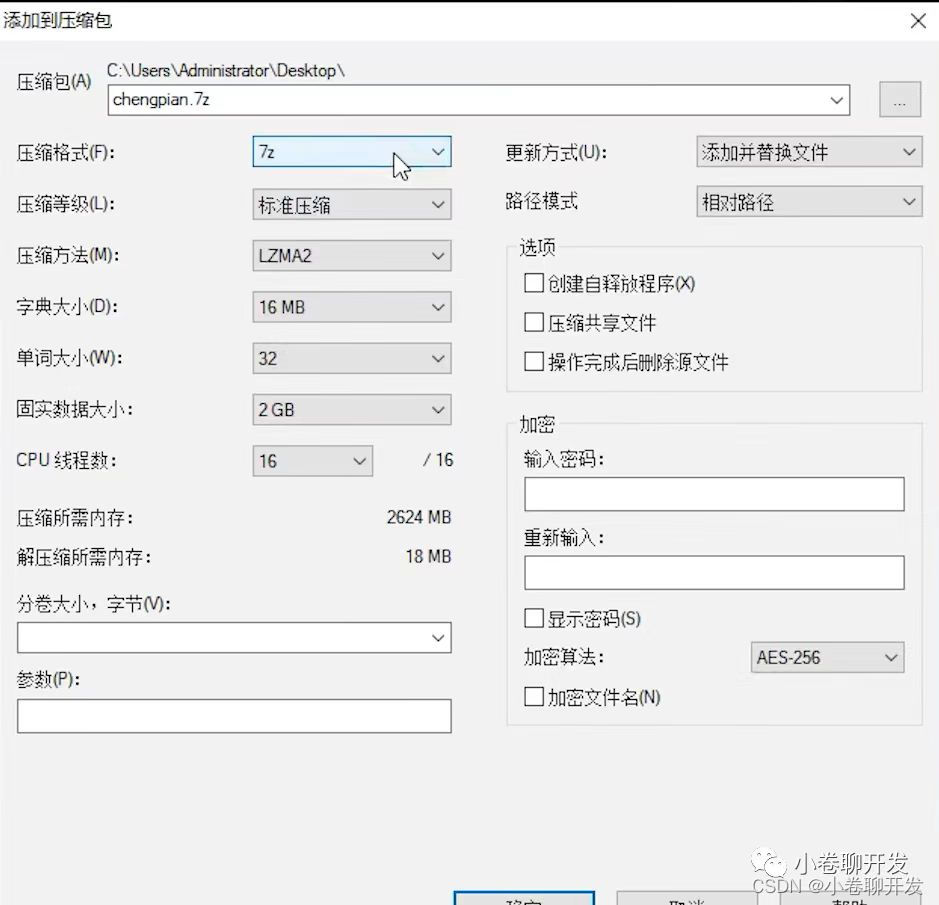Click the 参数 parameters input field

click(x=234, y=716)
